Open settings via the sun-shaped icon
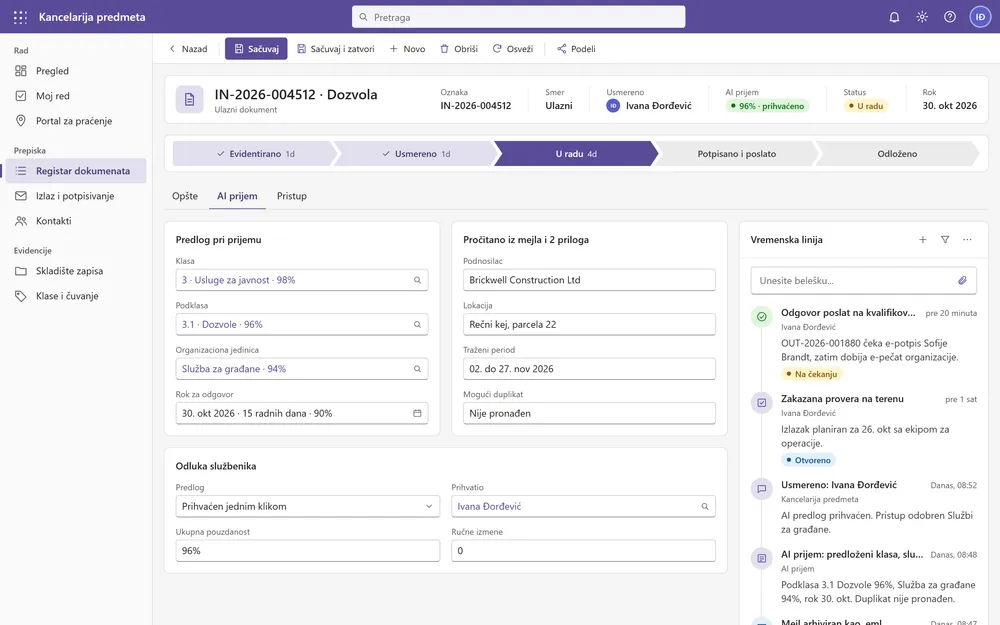Viewport: 1000px width, 625px height. click(922, 17)
